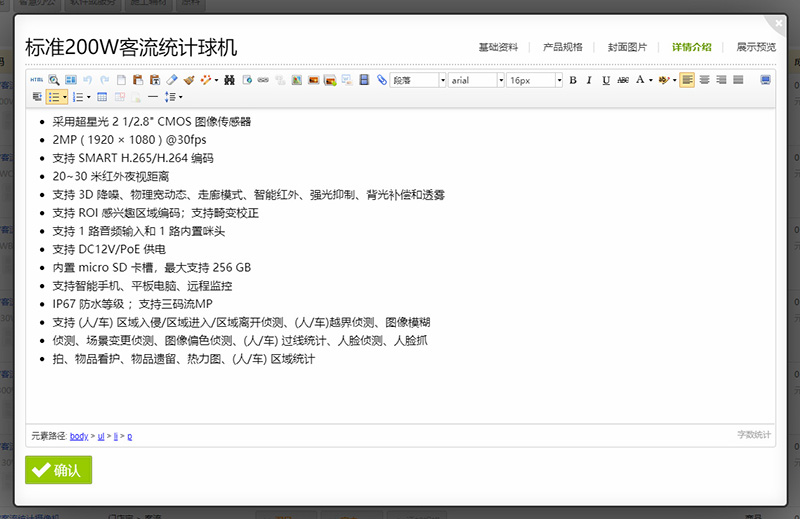This screenshot has height=519, width=800.
Task: Toggle center alignment
Action: (705, 80)
